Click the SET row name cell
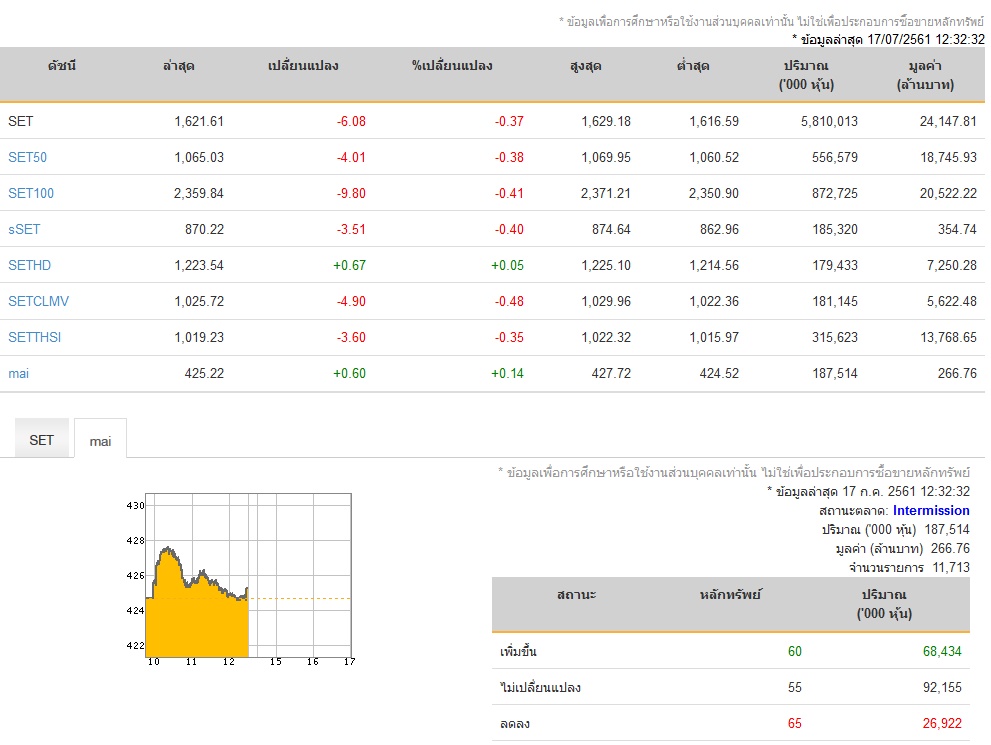The width and height of the screenshot is (991, 745). (x=20, y=121)
